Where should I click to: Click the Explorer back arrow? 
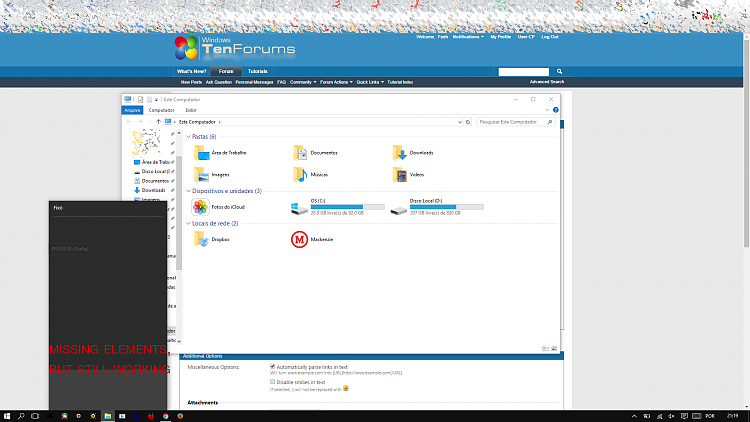(x=129, y=122)
